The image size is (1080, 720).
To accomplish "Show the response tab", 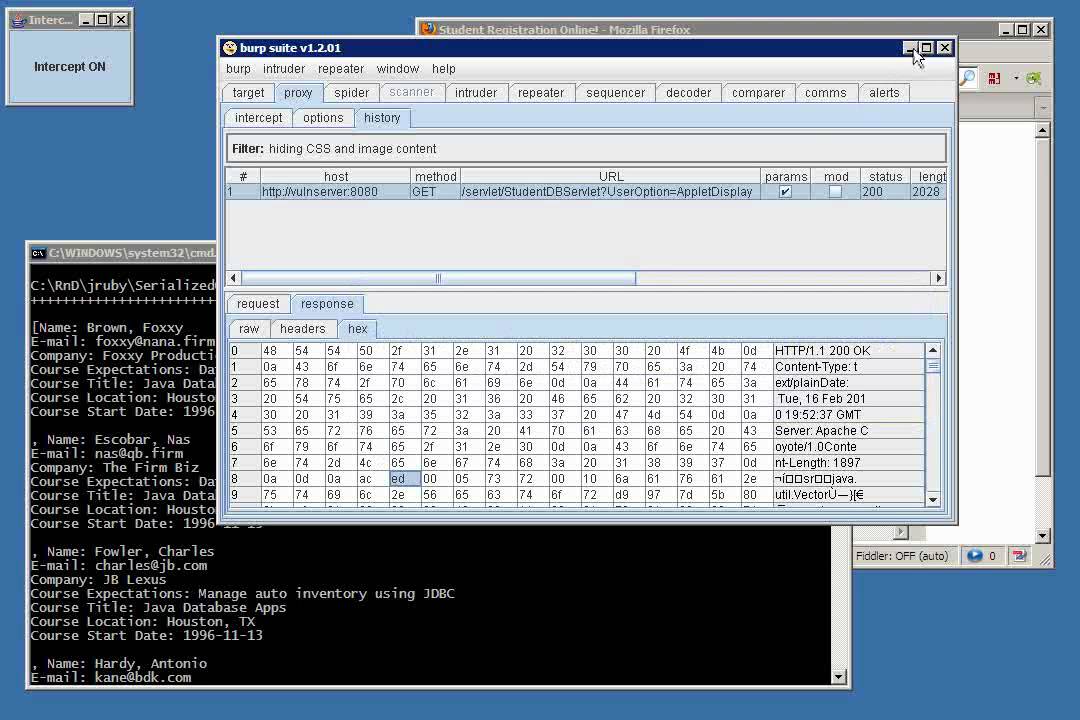I will point(327,304).
